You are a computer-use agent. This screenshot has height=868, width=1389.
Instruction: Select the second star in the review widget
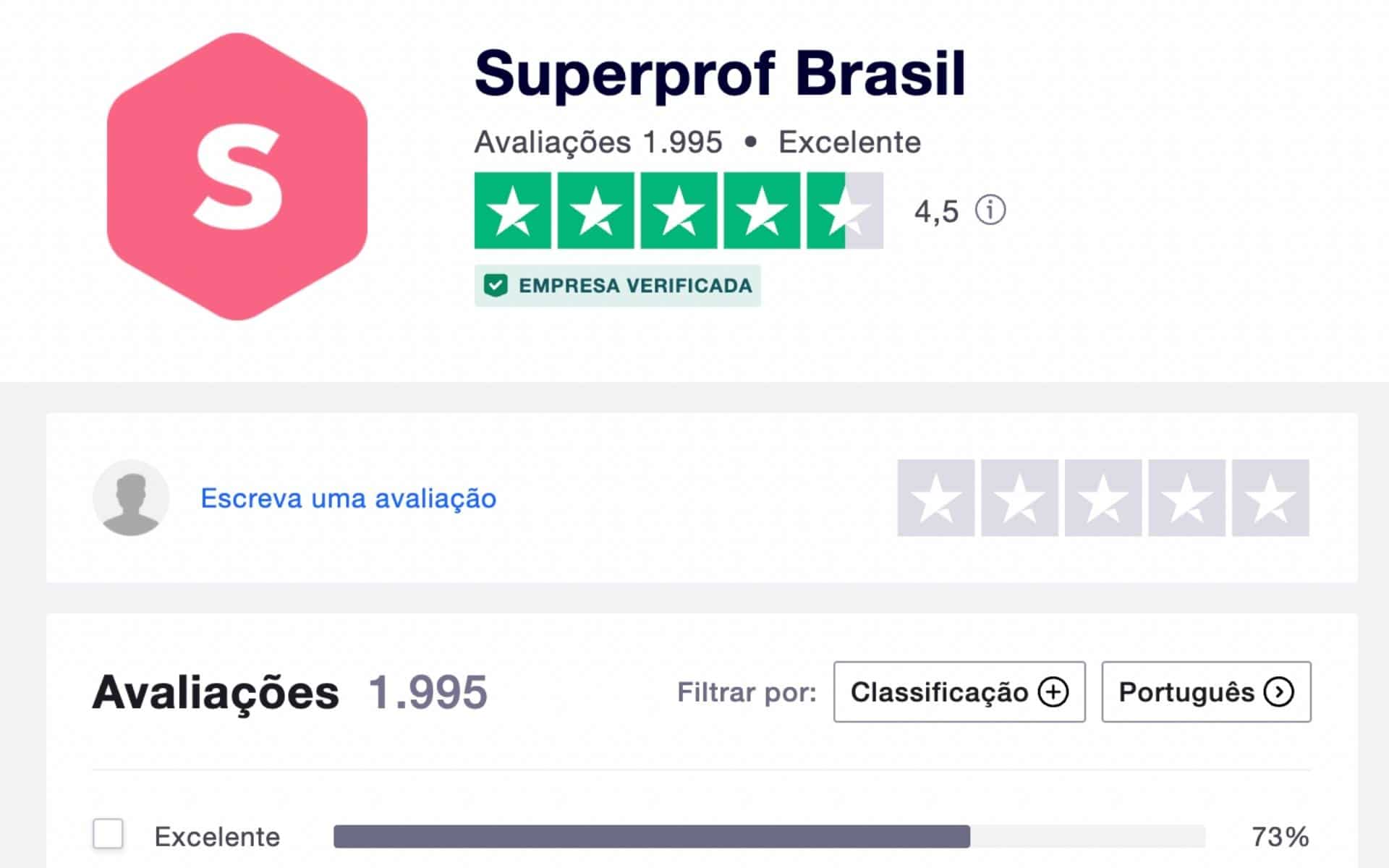[x=1019, y=497]
